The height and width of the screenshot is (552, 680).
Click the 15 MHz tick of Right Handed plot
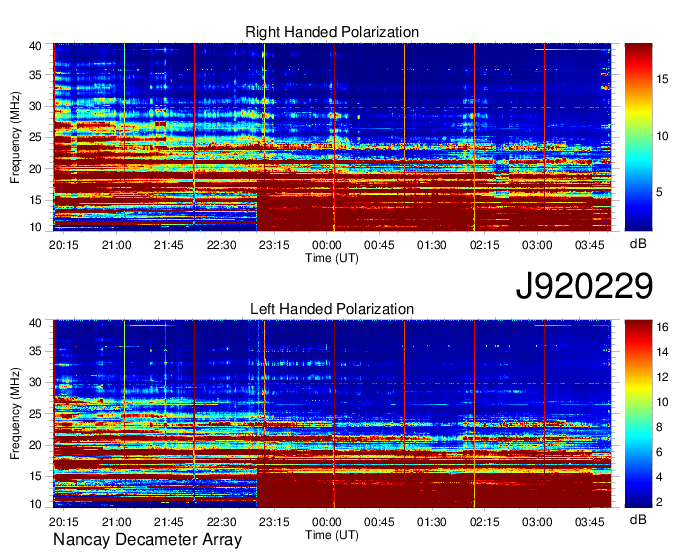point(35,200)
